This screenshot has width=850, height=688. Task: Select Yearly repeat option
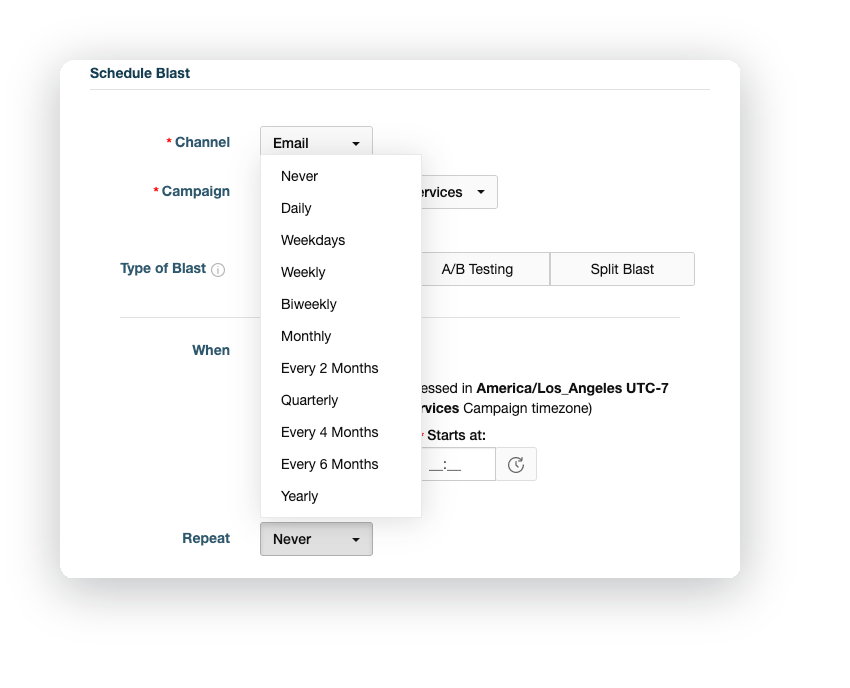[x=340, y=496]
